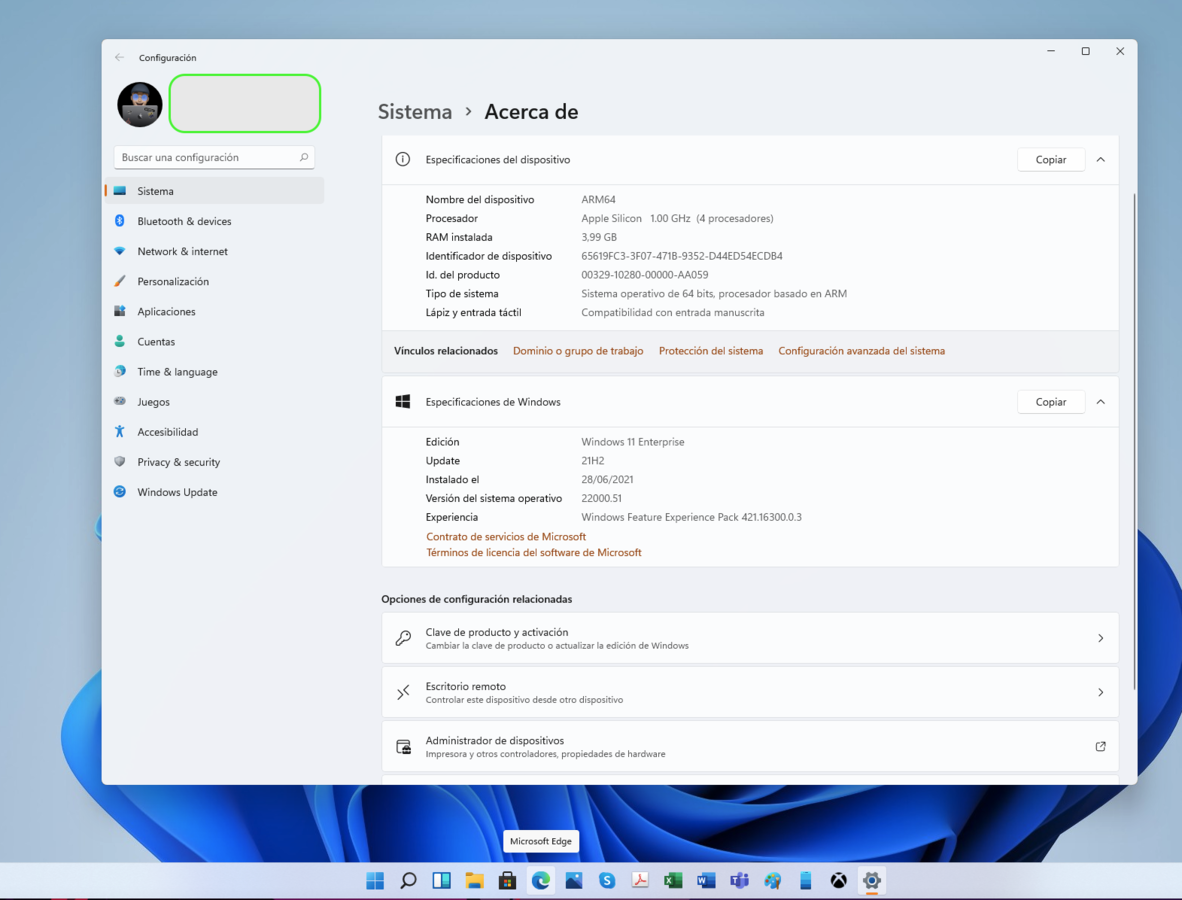
Task: Open Microsoft Store from the taskbar
Action: point(507,880)
